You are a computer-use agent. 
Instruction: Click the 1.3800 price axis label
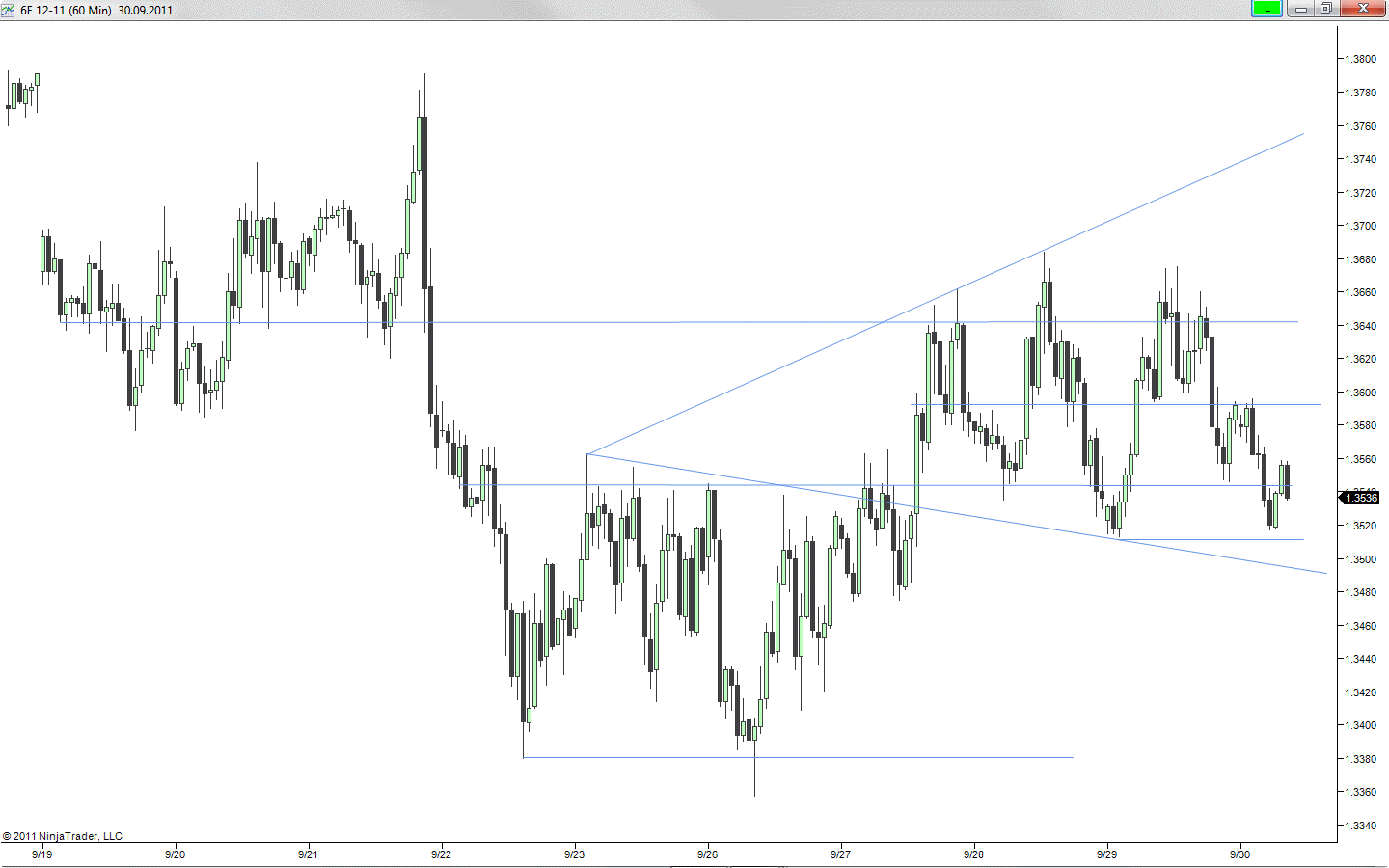[1361, 59]
